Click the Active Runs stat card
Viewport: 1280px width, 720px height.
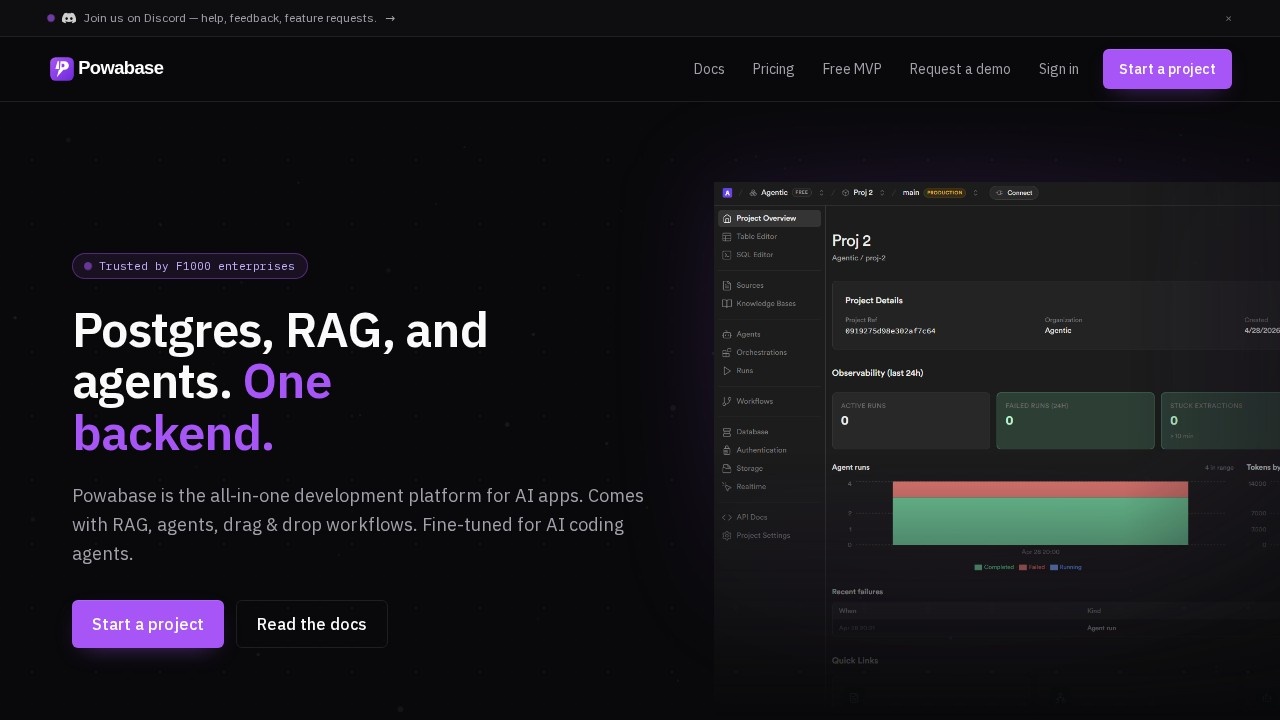(911, 420)
